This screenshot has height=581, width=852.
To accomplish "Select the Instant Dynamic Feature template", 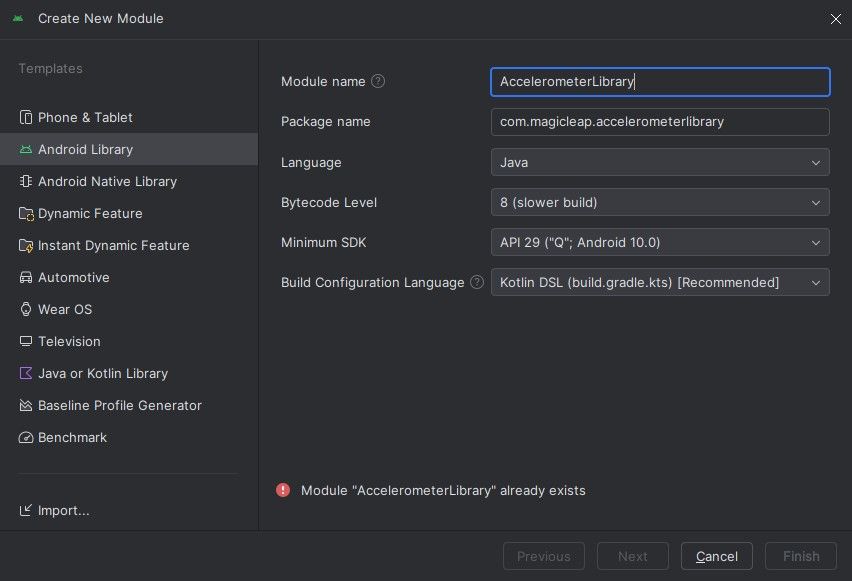I will 129,246.
